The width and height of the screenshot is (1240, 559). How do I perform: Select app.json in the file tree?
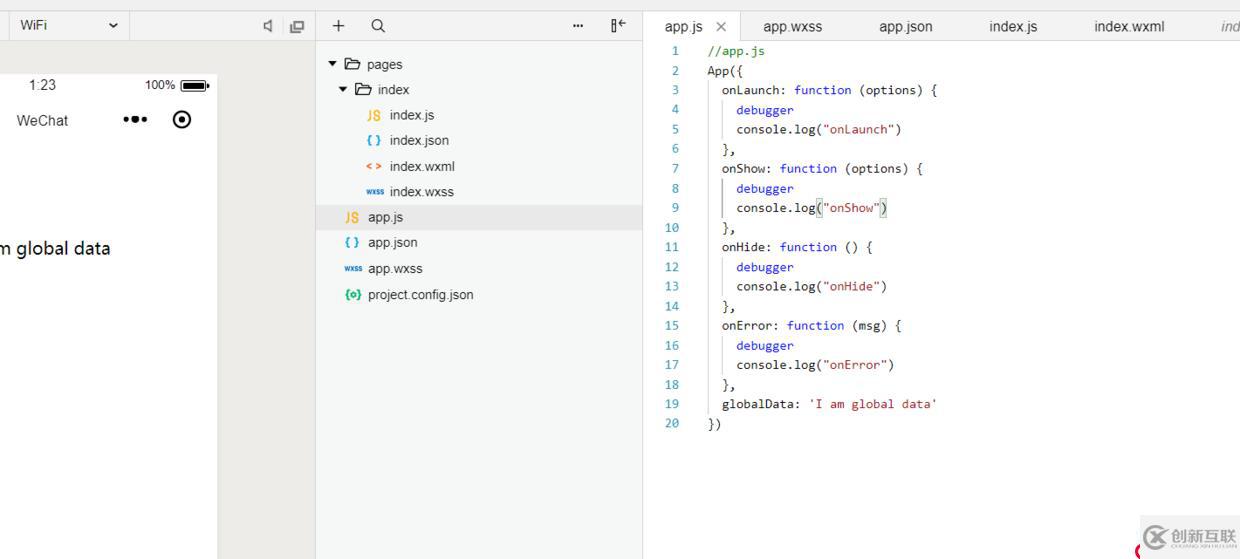pyautogui.click(x=392, y=243)
